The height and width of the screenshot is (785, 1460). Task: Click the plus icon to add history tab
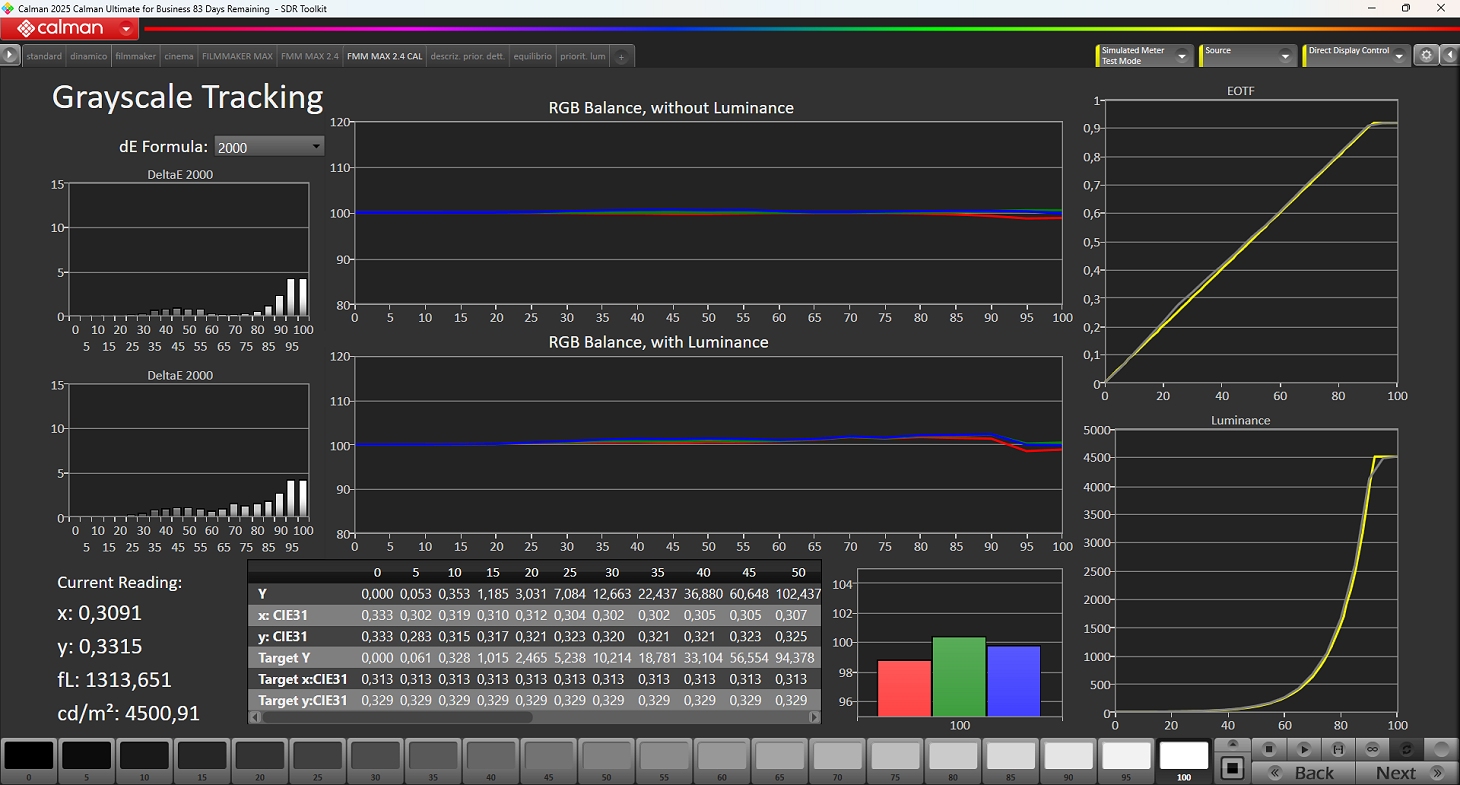tap(621, 57)
